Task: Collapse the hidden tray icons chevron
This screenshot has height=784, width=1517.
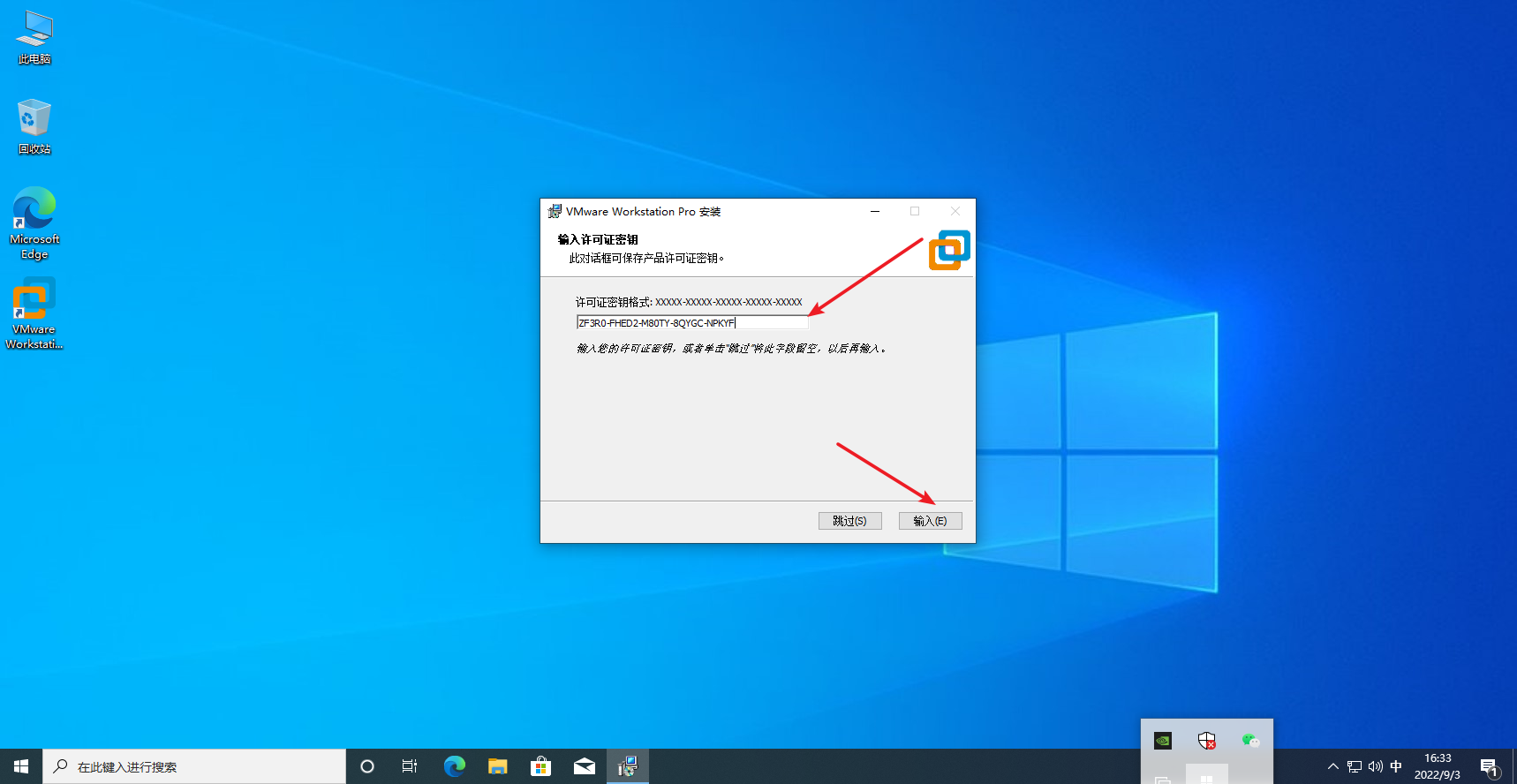Action: pyautogui.click(x=1333, y=766)
